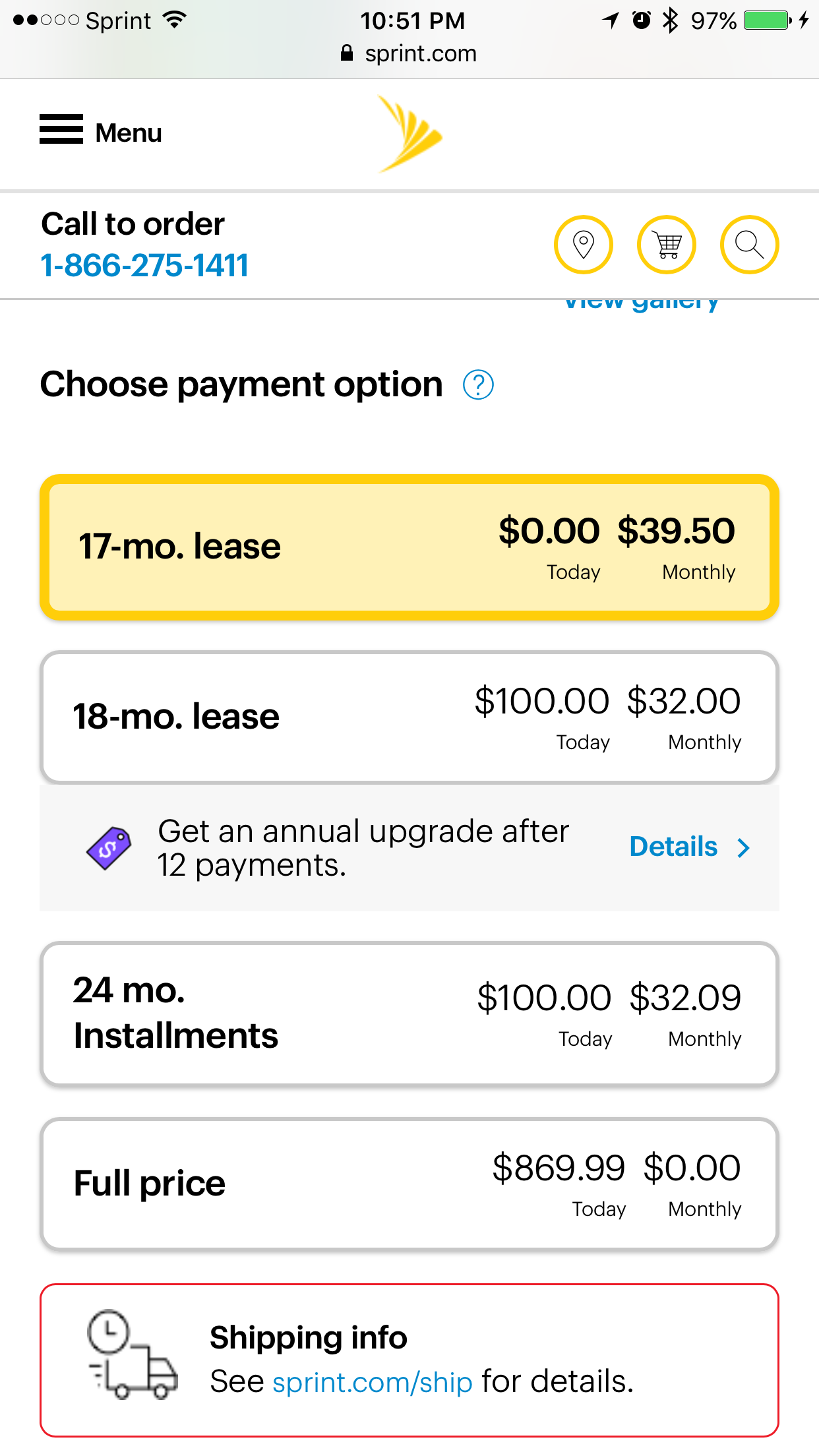The image size is (819, 1456).
Task: Choose the Full price payment option
Action: pos(409,1184)
